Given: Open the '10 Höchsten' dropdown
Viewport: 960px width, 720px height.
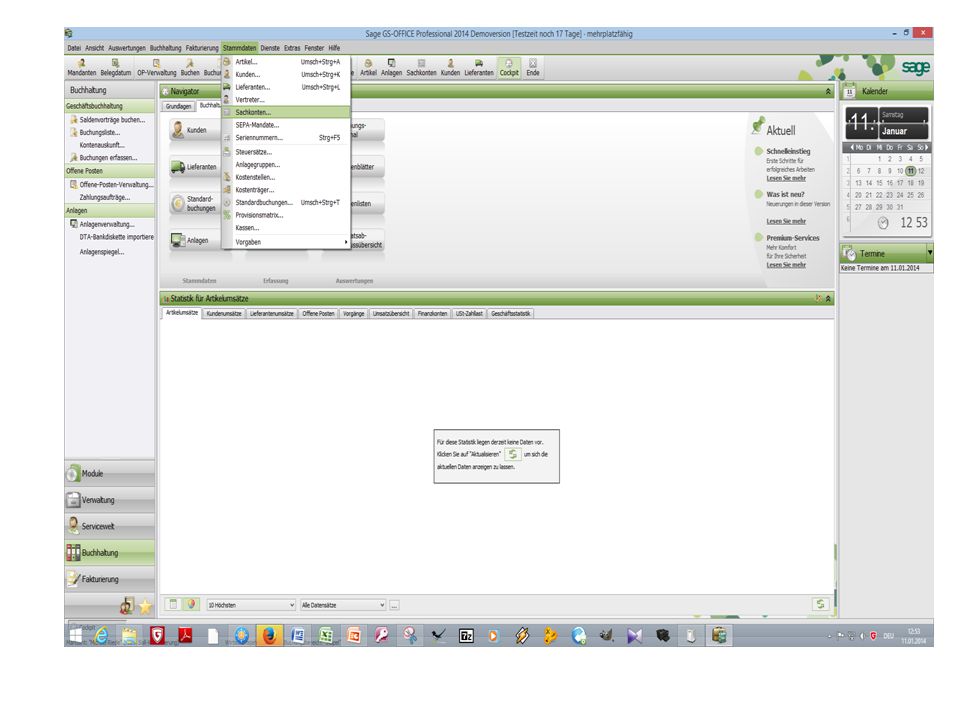Looking at the screenshot, I should pyautogui.click(x=251, y=605).
